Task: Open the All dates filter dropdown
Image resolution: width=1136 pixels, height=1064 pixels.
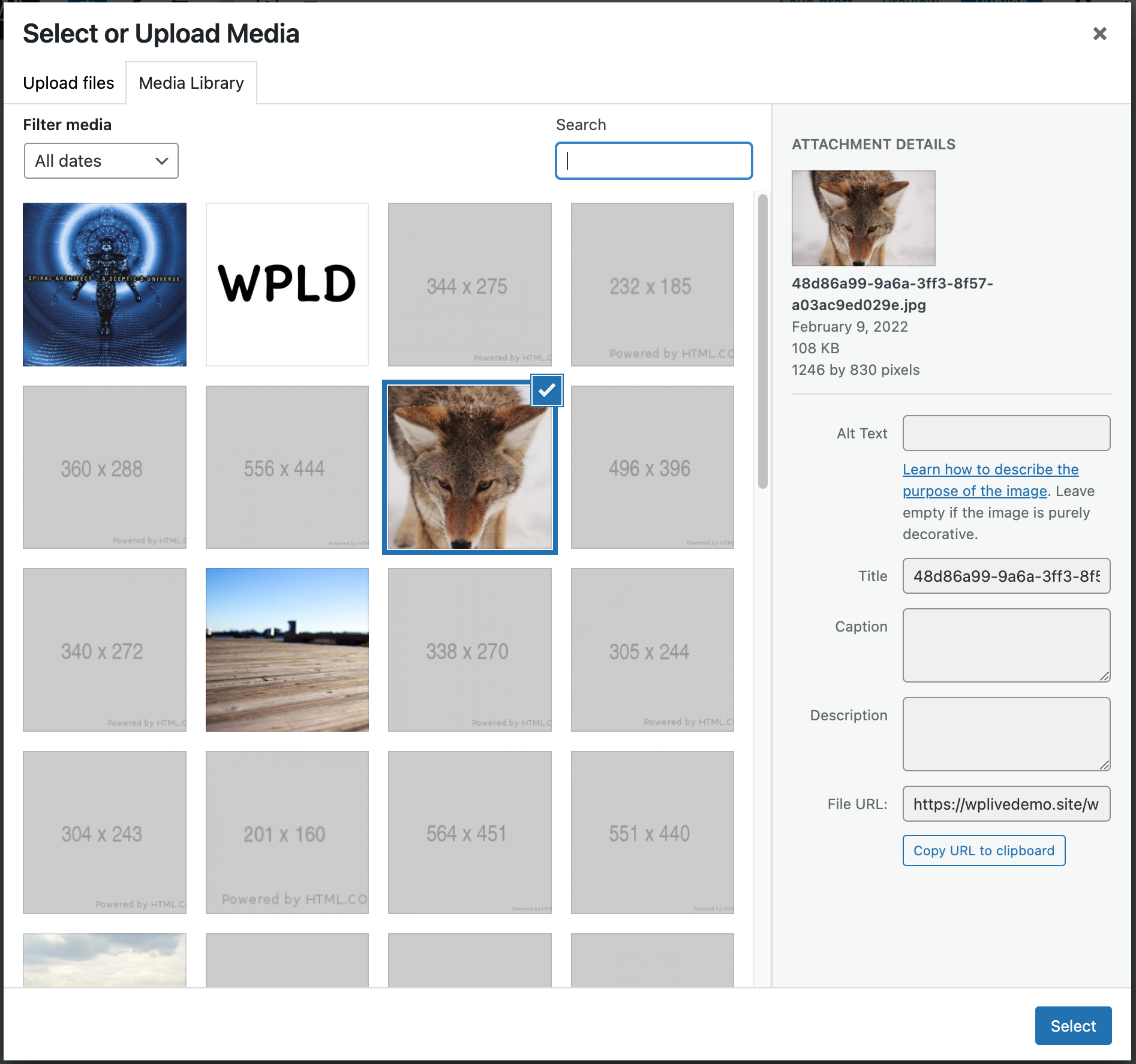Action: [101, 161]
